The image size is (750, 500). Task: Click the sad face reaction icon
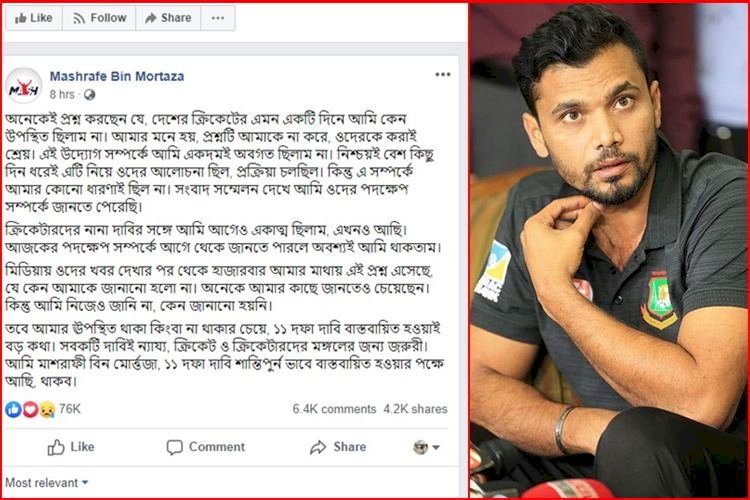click(x=47, y=409)
